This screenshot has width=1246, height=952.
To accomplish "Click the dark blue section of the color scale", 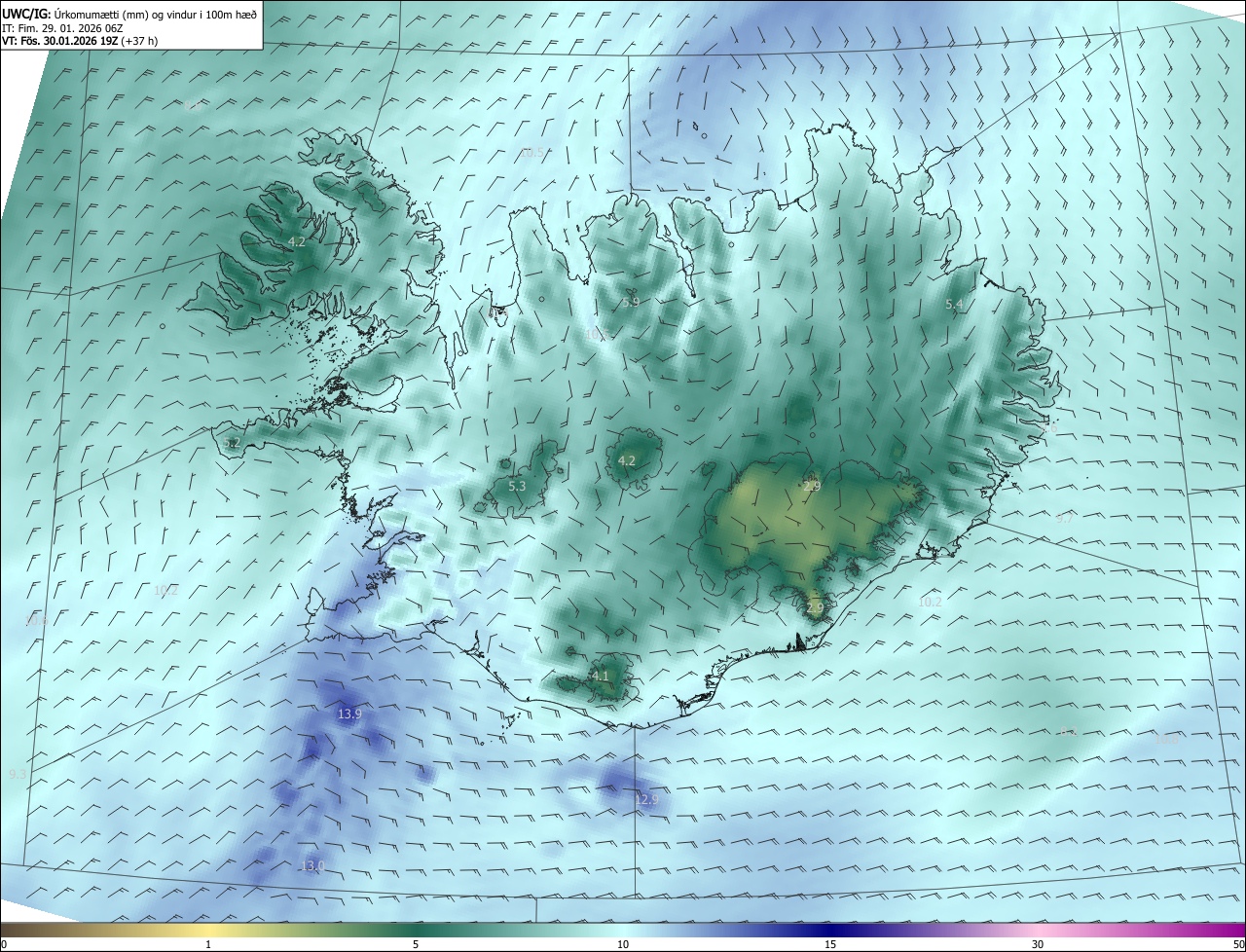I will click(x=830, y=931).
